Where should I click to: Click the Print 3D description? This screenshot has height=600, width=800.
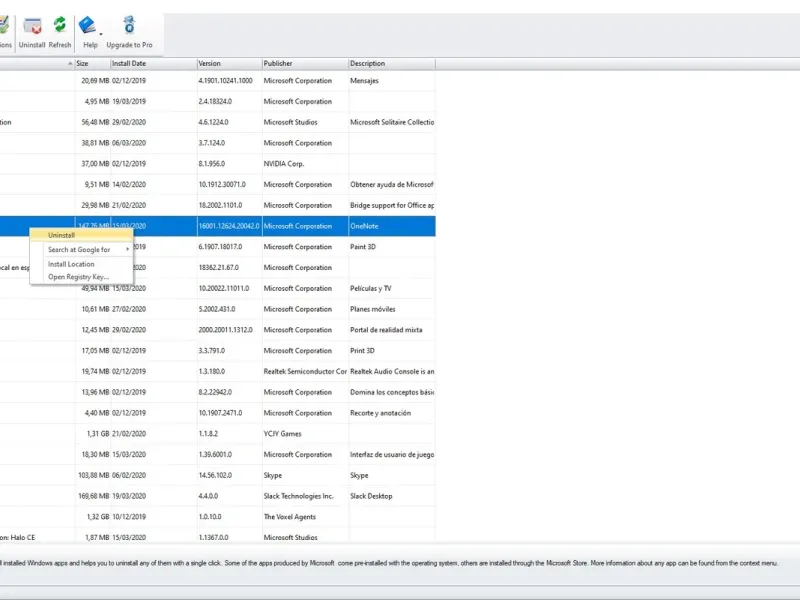(x=362, y=351)
